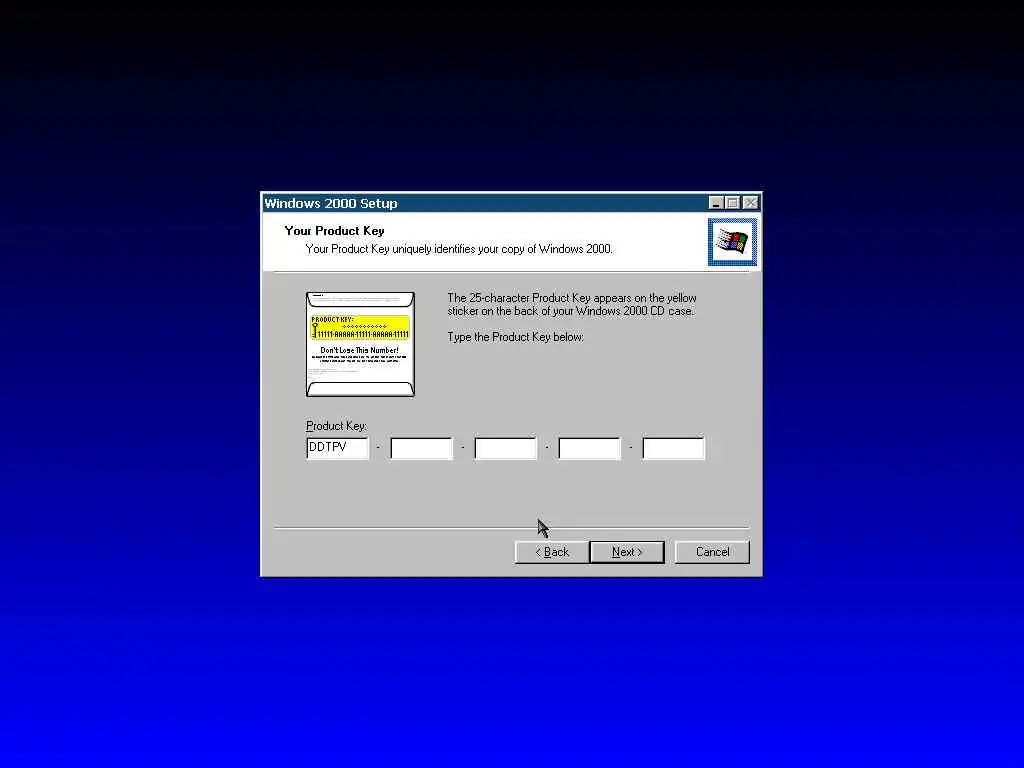The height and width of the screenshot is (768, 1024).
Task: Click the 'Type the Product Key below:' text
Action: pyautogui.click(x=515, y=337)
